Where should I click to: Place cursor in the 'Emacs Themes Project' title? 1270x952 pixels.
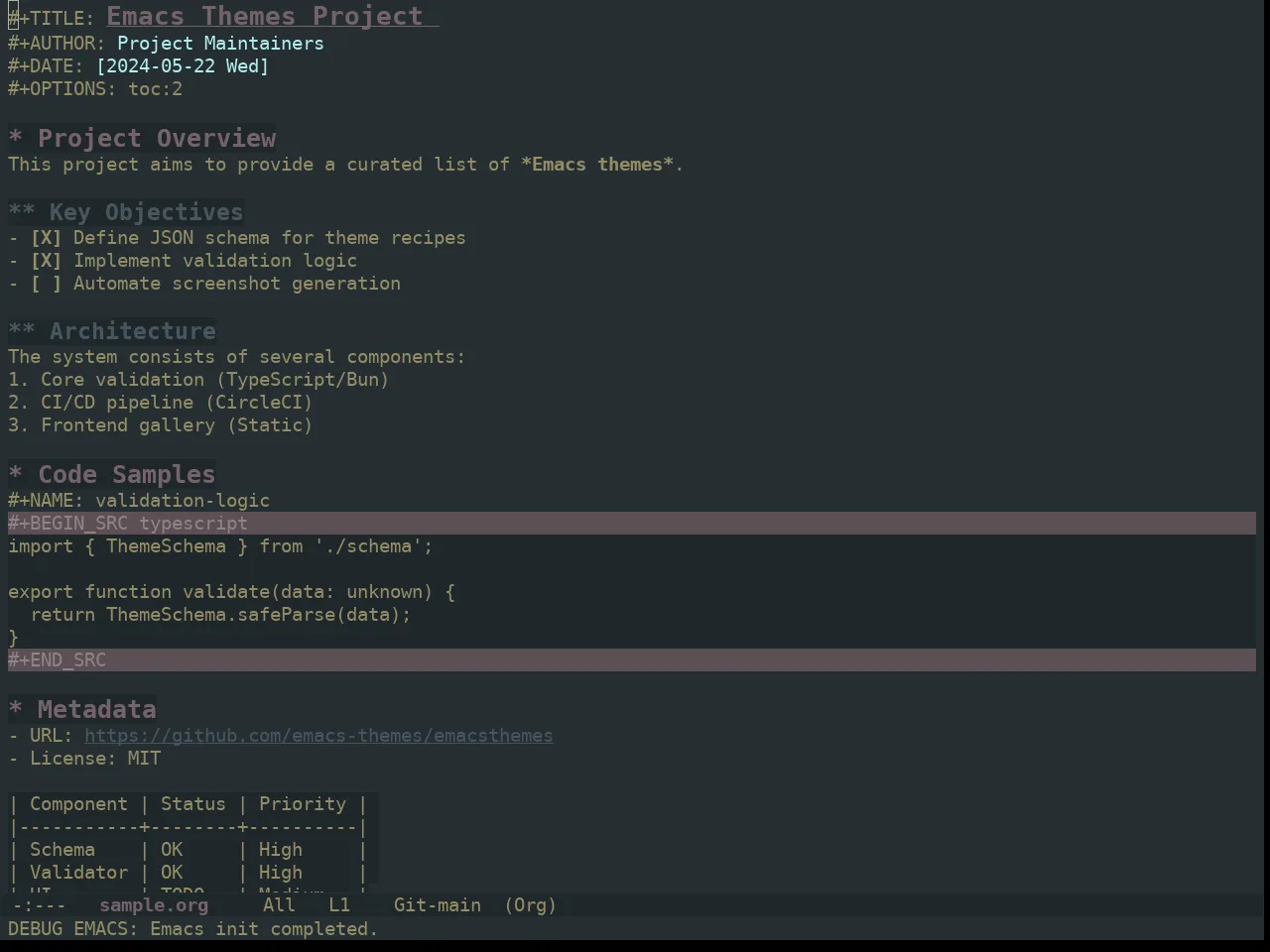click(265, 16)
